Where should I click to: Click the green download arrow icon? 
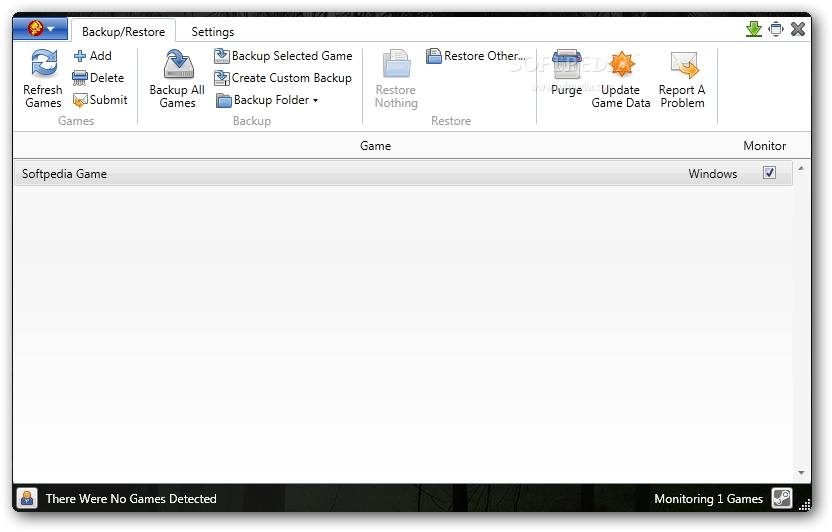(754, 29)
